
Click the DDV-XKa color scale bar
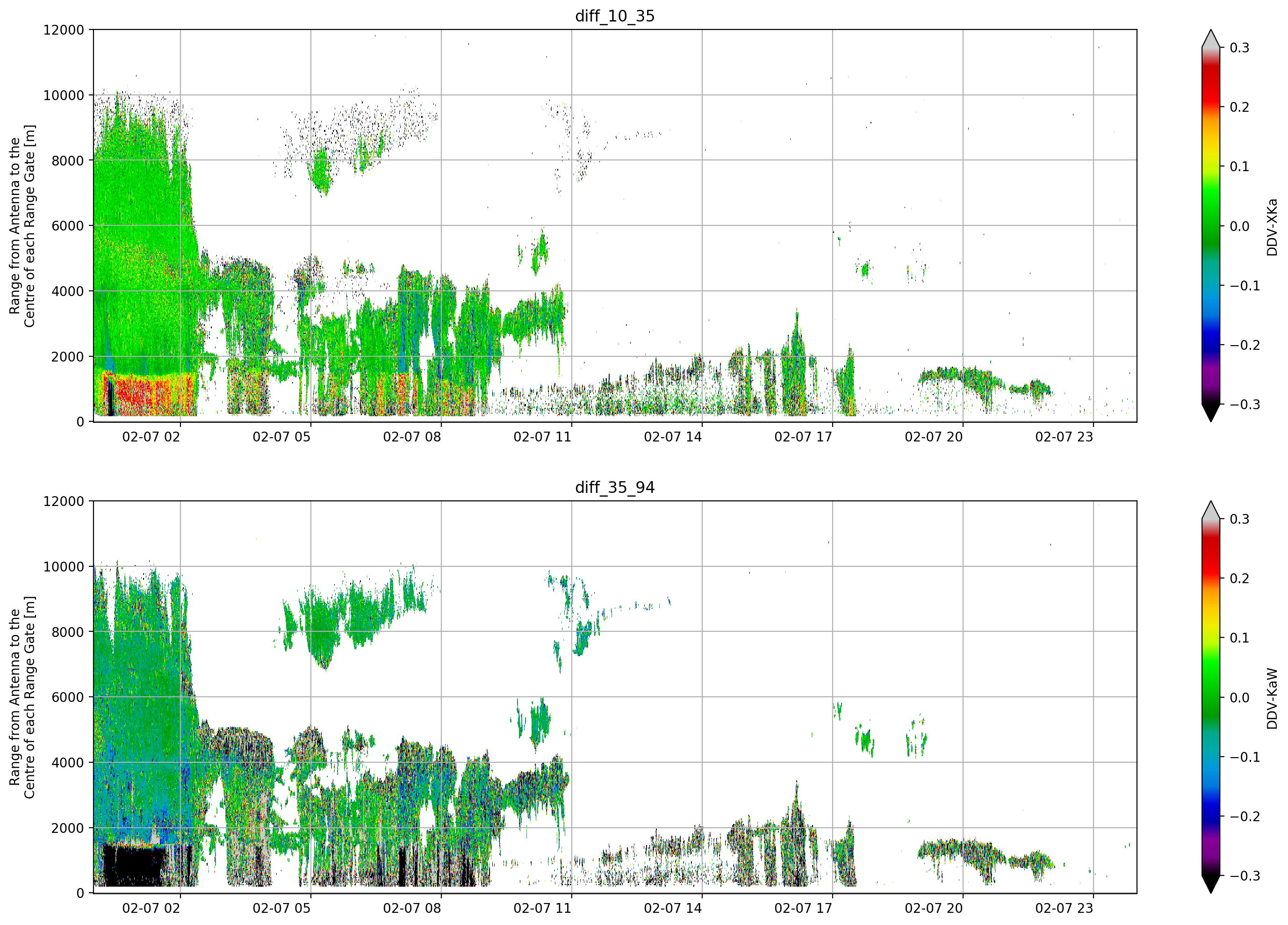coord(1211,225)
